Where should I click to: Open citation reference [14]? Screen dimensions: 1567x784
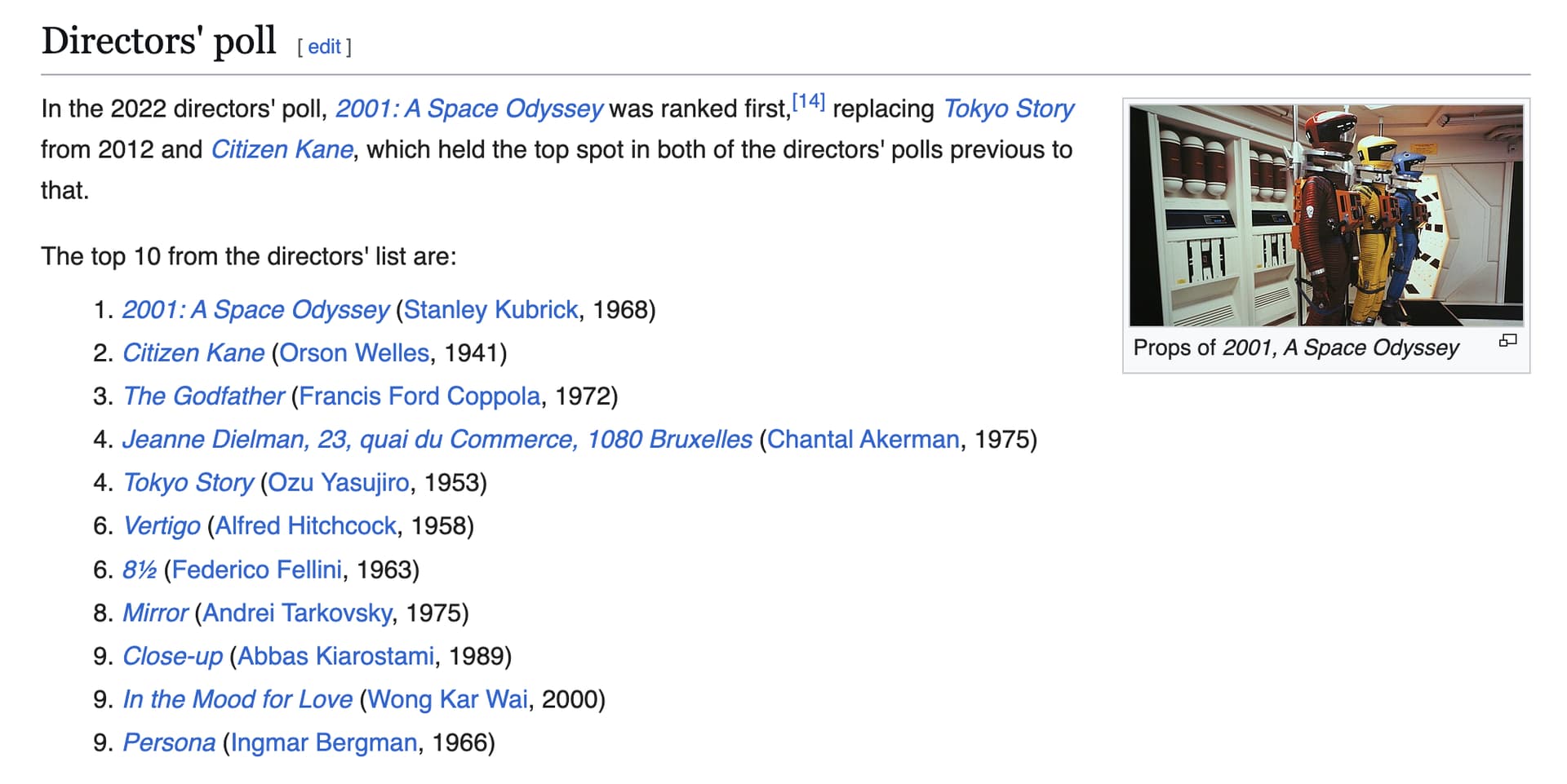(809, 102)
